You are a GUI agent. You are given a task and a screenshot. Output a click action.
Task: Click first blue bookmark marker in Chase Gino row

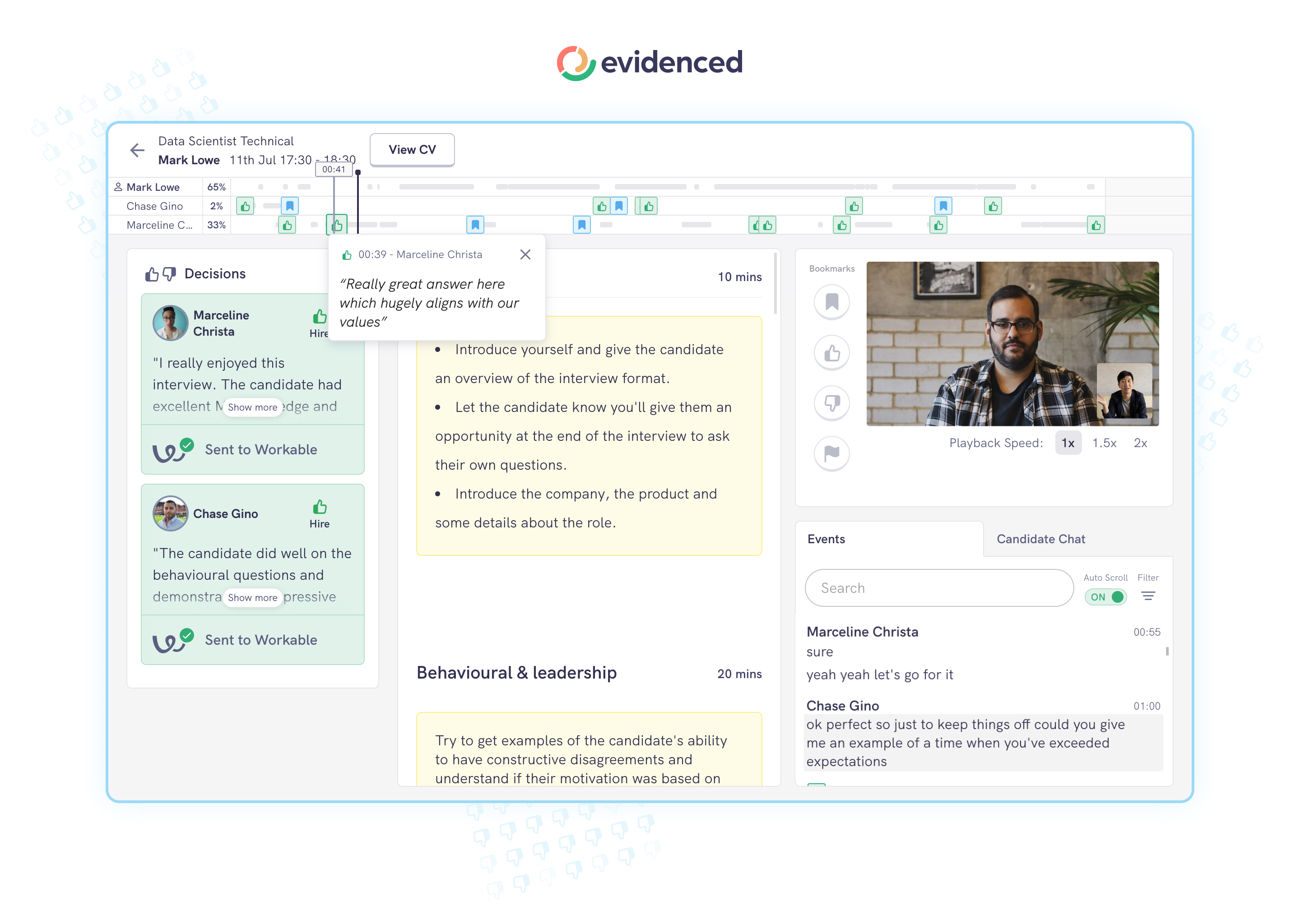[290, 206]
